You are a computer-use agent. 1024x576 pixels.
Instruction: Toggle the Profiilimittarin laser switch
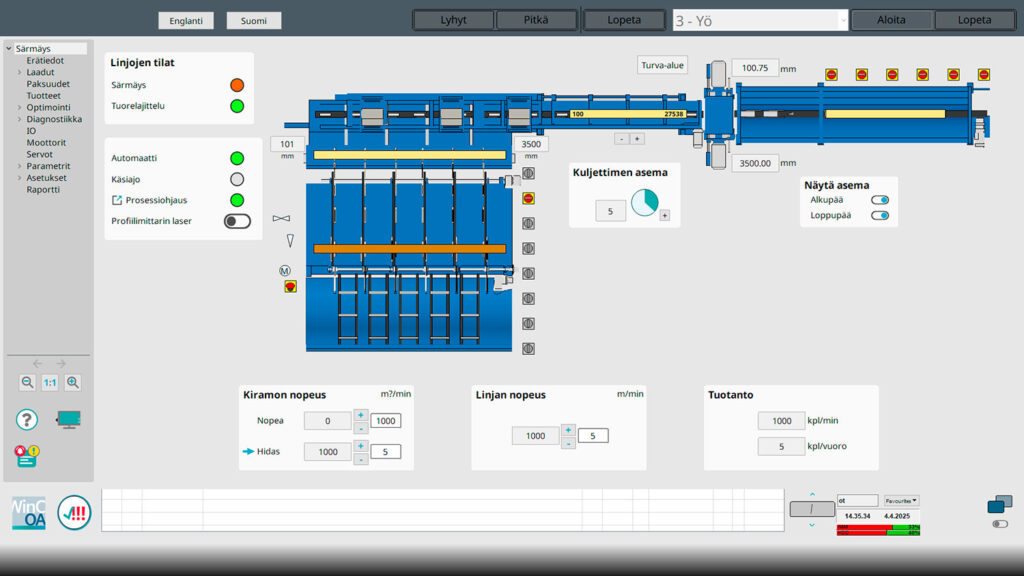(x=237, y=221)
